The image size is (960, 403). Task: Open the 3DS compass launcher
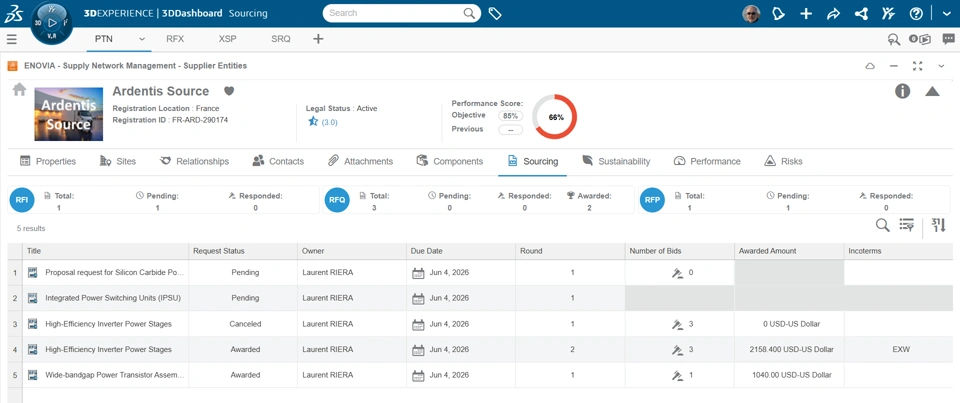point(51,23)
